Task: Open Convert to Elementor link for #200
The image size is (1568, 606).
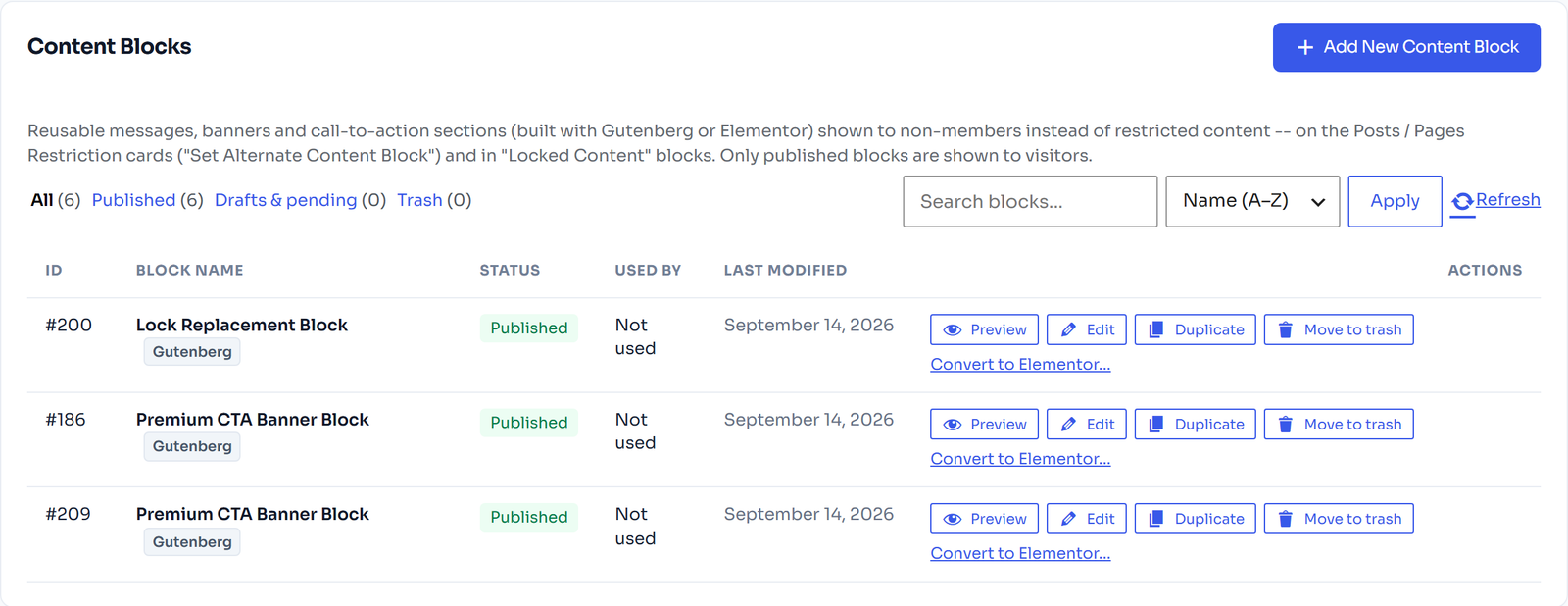Action: 1020,364
